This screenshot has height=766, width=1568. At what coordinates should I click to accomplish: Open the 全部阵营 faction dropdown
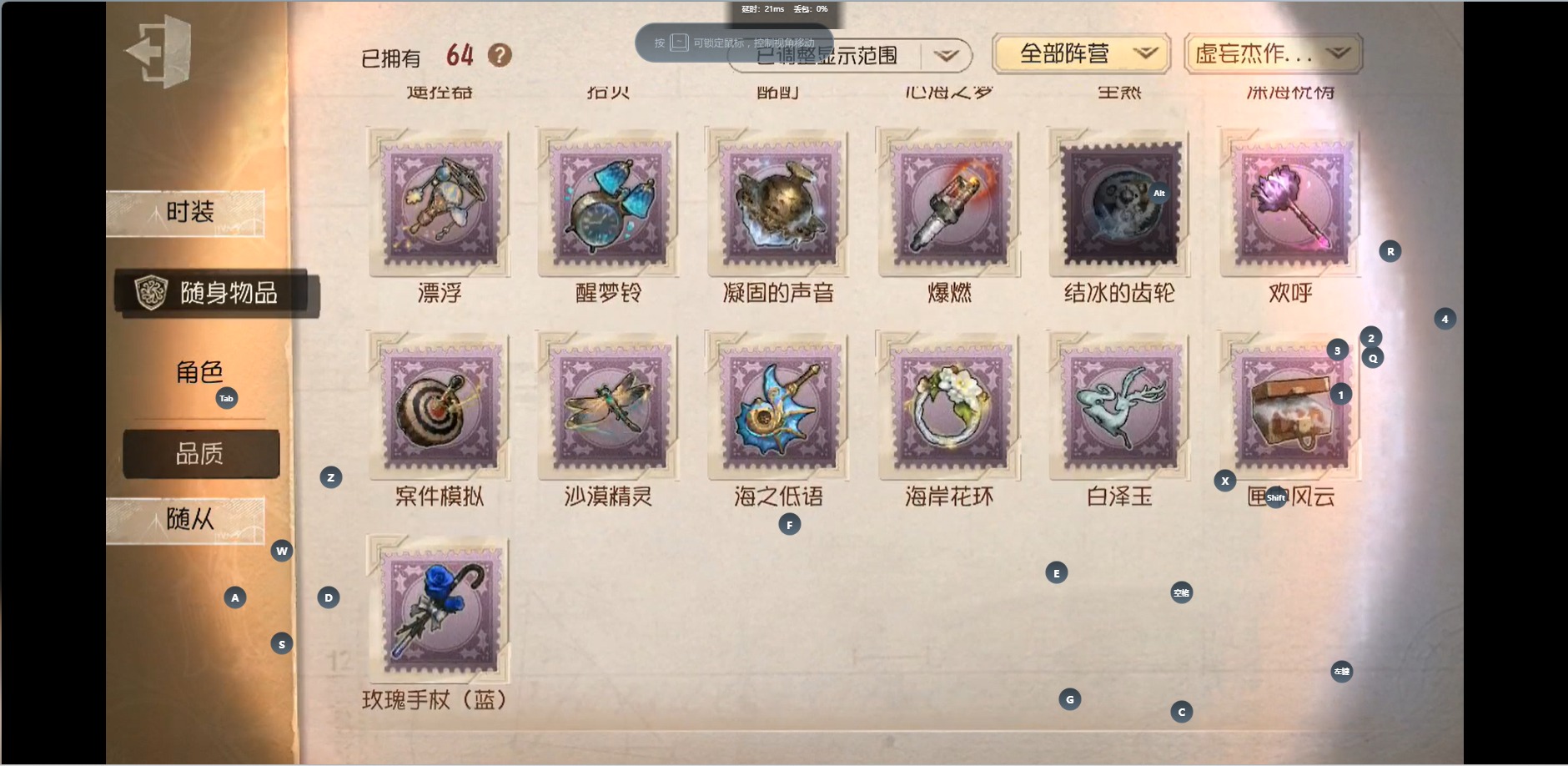point(1082,54)
